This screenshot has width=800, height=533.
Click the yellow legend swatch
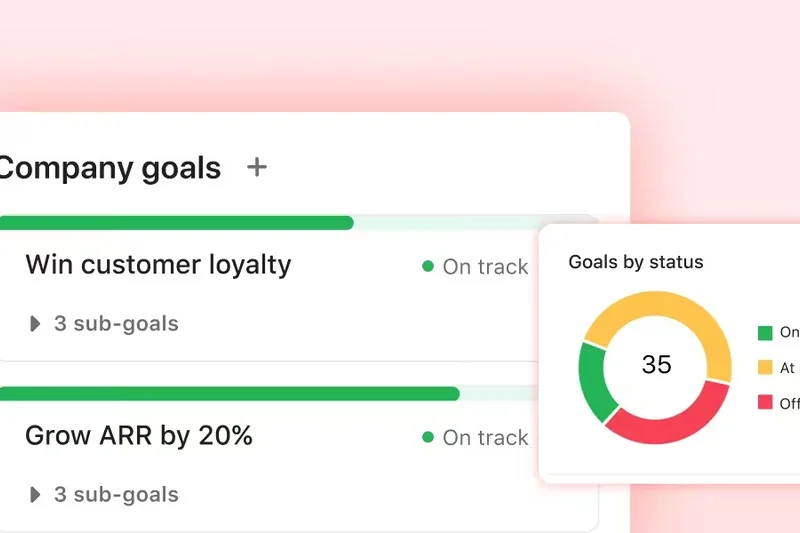click(x=765, y=367)
